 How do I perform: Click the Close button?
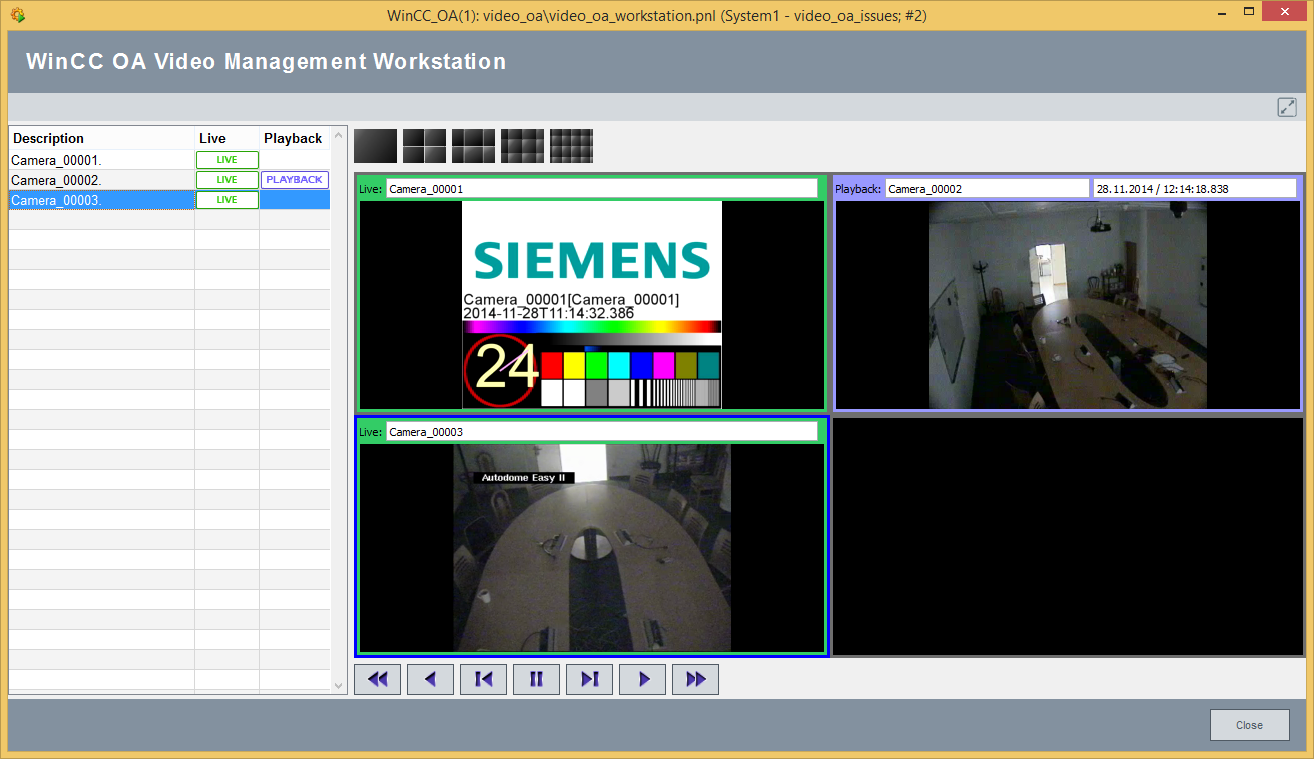(x=1249, y=725)
